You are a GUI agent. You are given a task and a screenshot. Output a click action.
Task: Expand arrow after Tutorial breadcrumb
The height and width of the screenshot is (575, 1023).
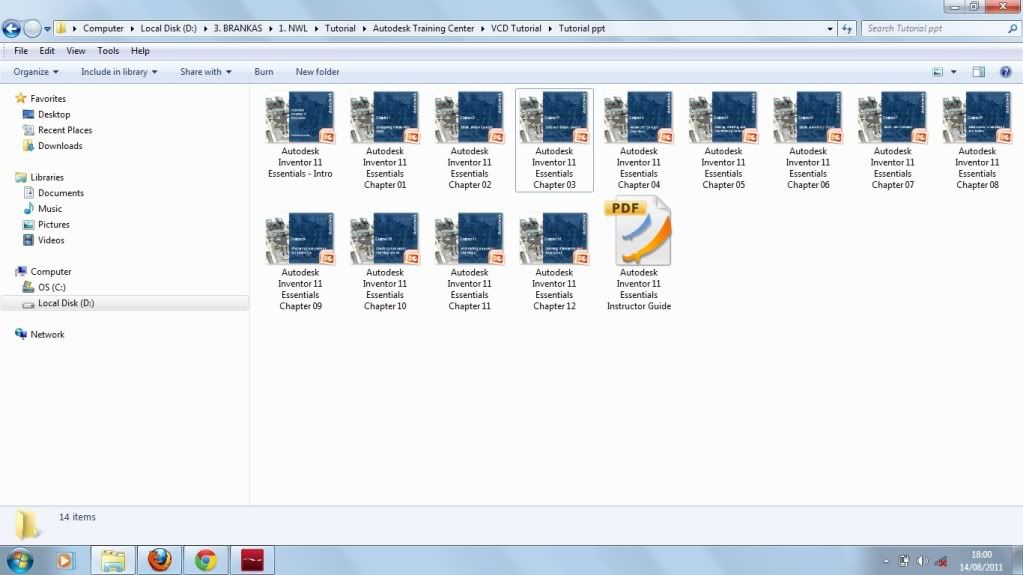coord(363,29)
